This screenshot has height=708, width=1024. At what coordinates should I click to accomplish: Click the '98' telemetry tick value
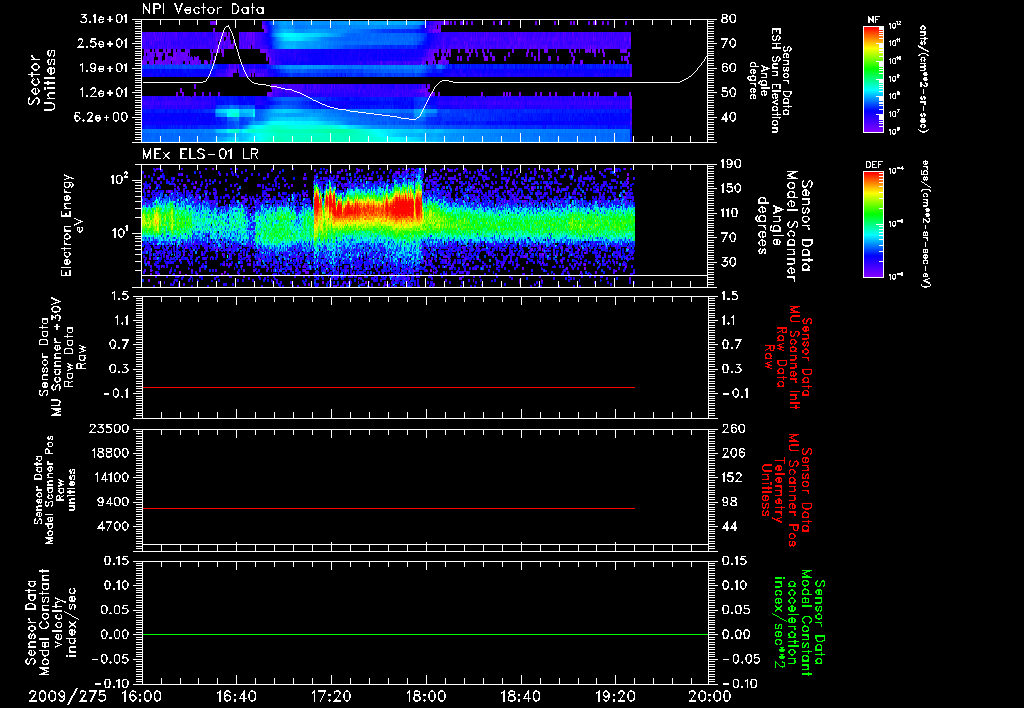coord(729,502)
